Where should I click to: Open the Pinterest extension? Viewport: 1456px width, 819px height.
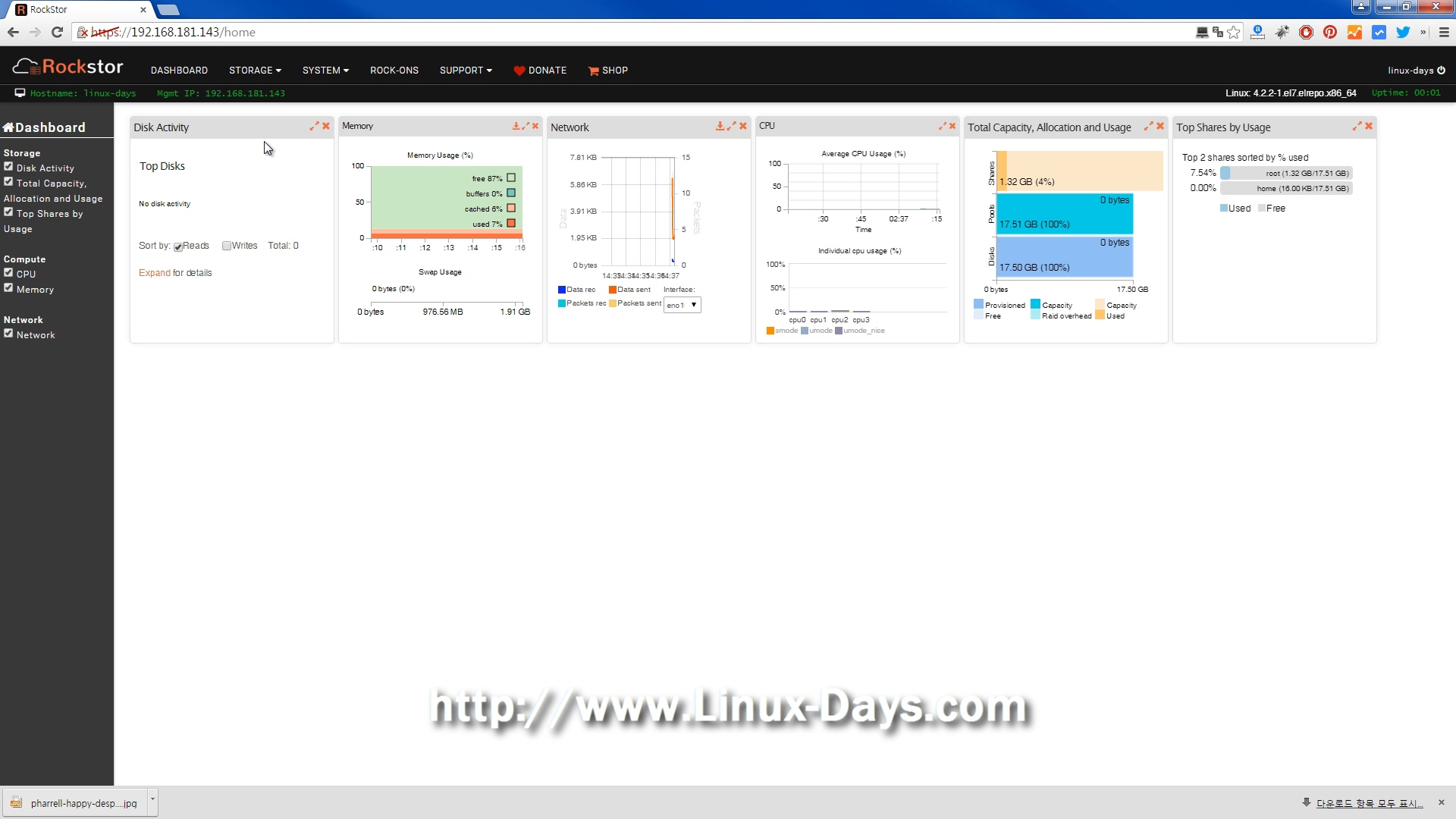[x=1330, y=32]
